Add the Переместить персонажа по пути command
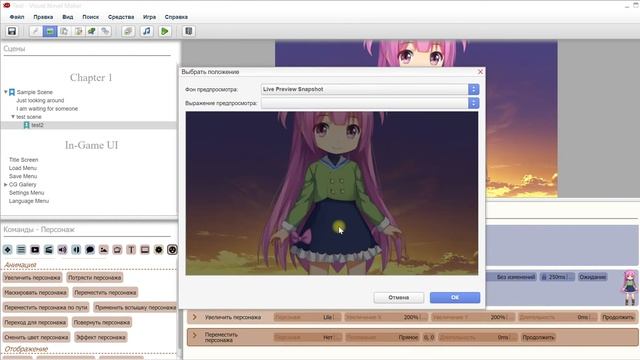This screenshot has height=360, width=640. 46,307
